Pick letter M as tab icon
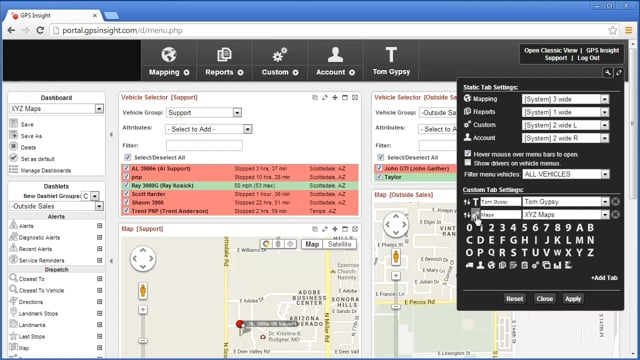Screen dimensions: 640x360 [579, 240]
